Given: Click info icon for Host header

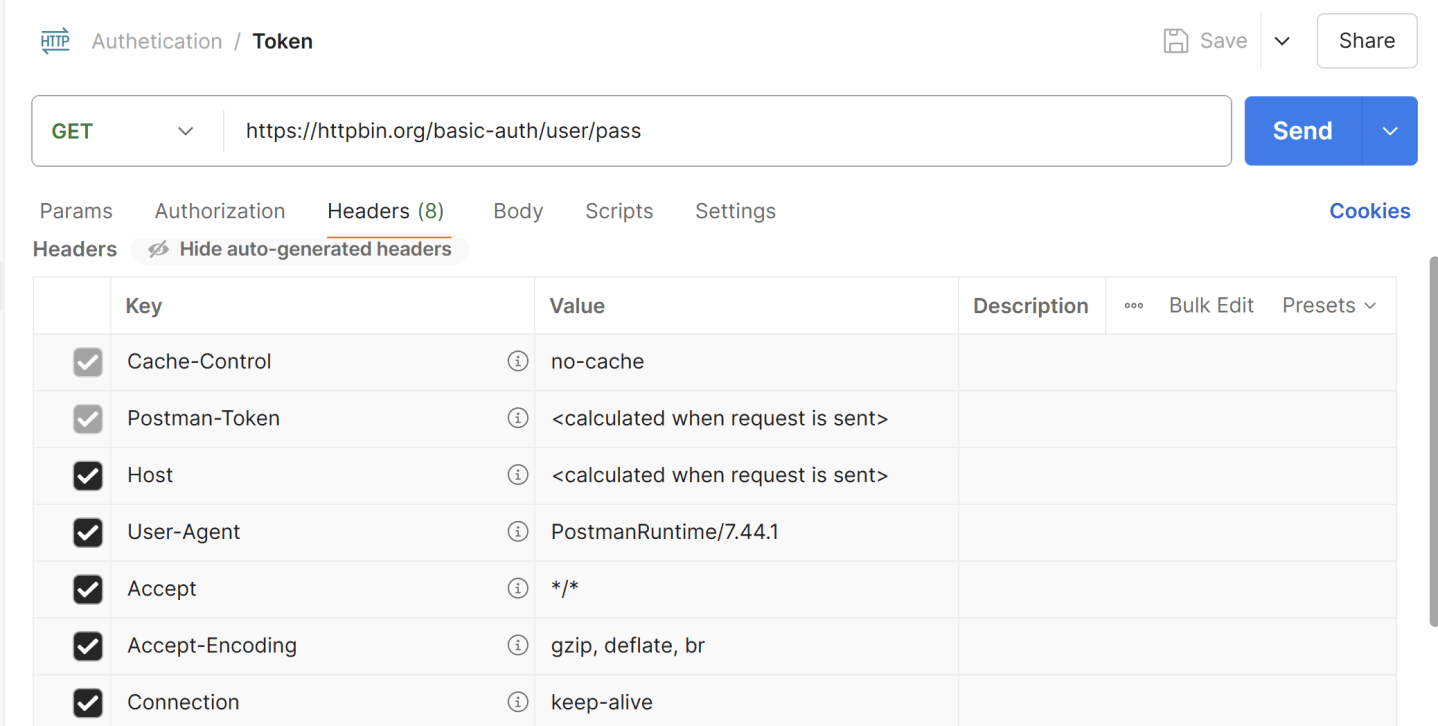Looking at the screenshot, I should point(517,475).
